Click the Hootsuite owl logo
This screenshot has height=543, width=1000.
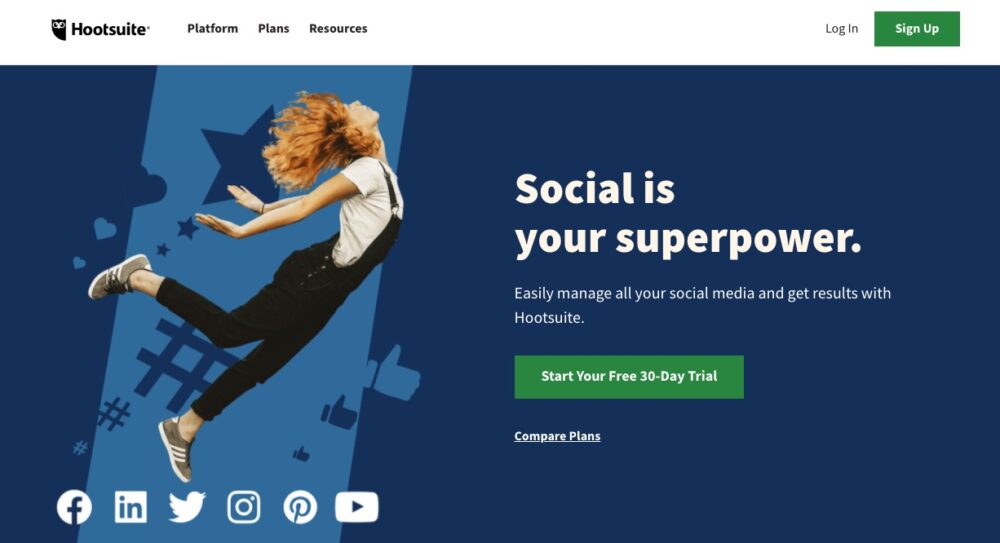click(x=59, y=29)
